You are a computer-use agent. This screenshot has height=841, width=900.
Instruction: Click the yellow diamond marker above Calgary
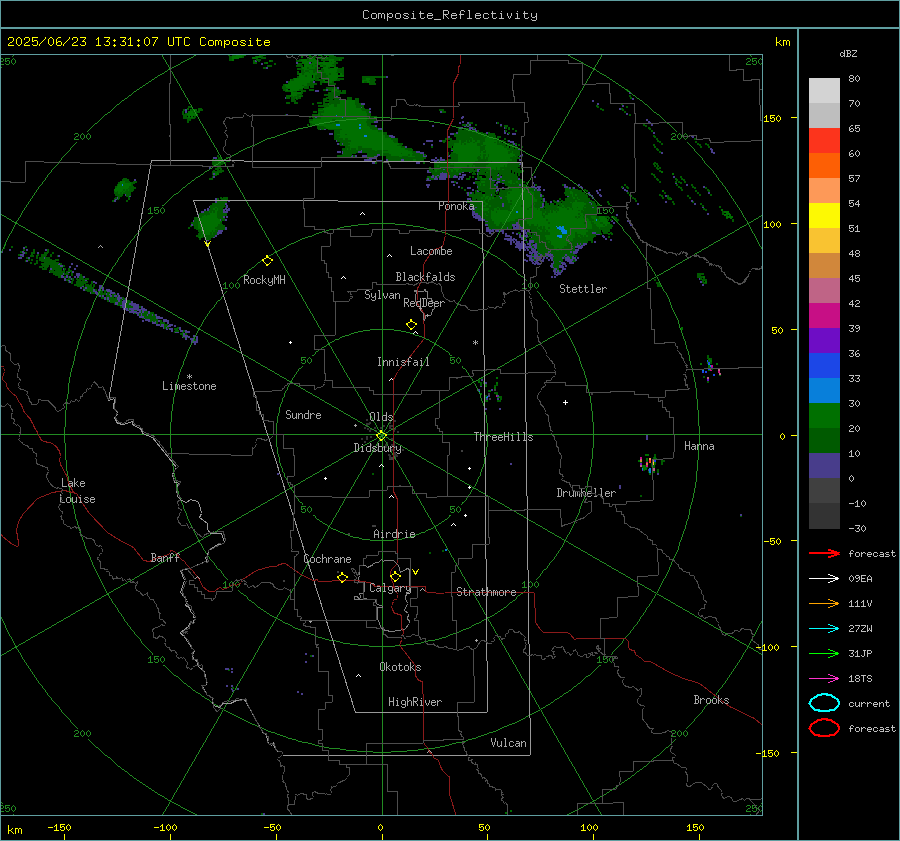click(x=395, y=576)
